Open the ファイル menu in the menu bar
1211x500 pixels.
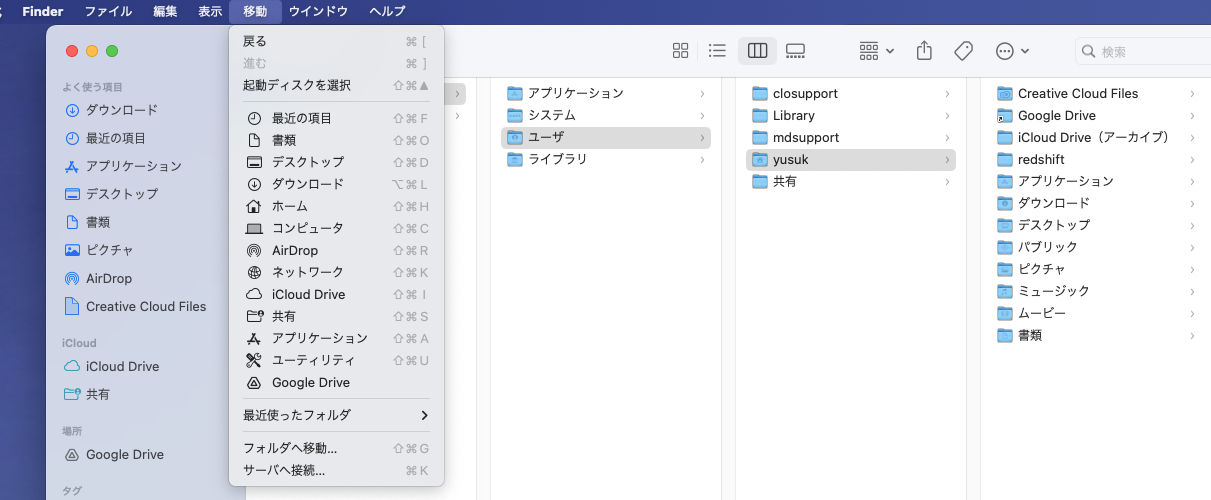coord(108,11)
